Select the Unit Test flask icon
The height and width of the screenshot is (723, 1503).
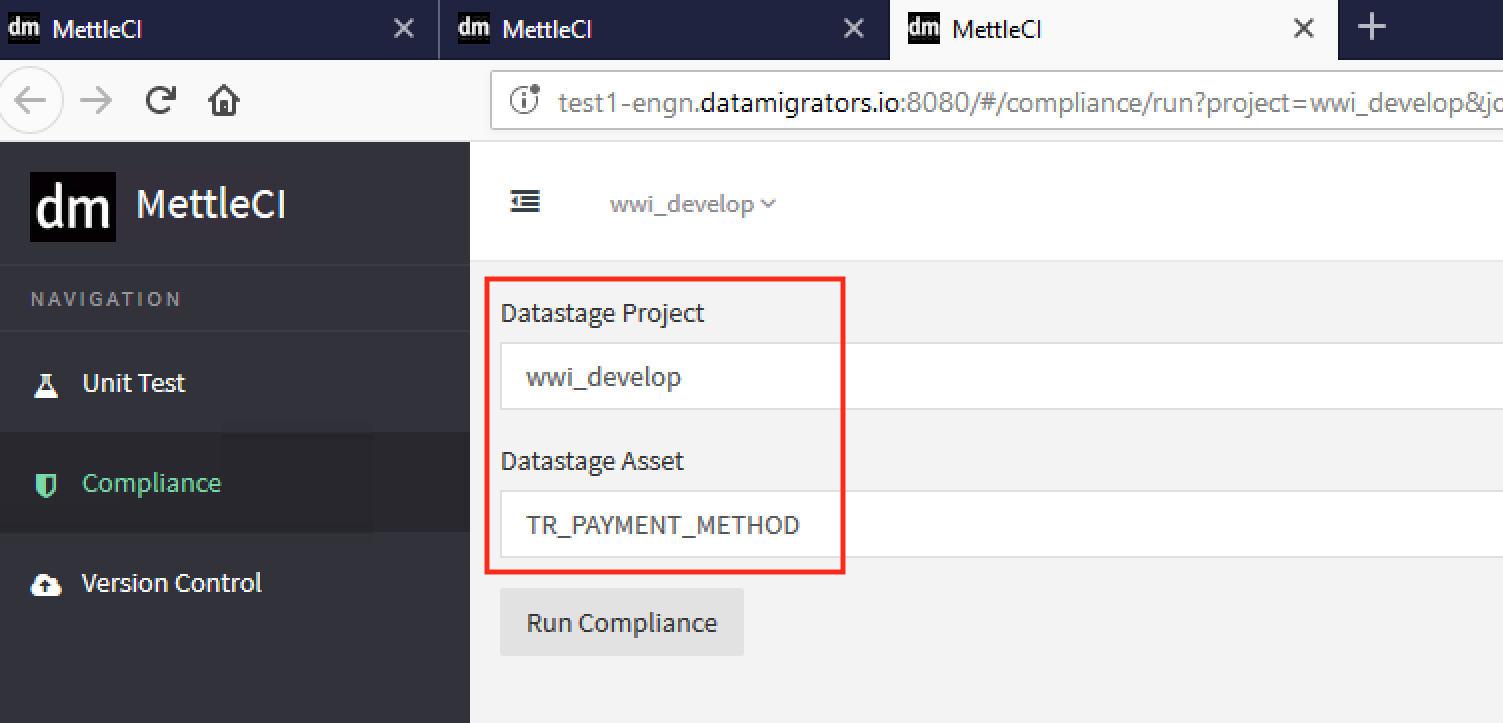click(45, 383)
